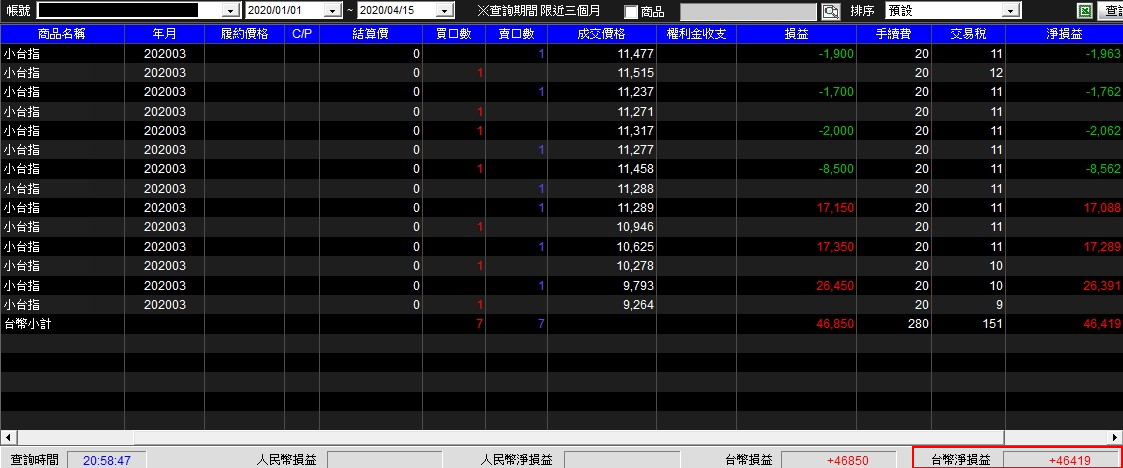Click the trade price cell 9,264

[638, 305]
